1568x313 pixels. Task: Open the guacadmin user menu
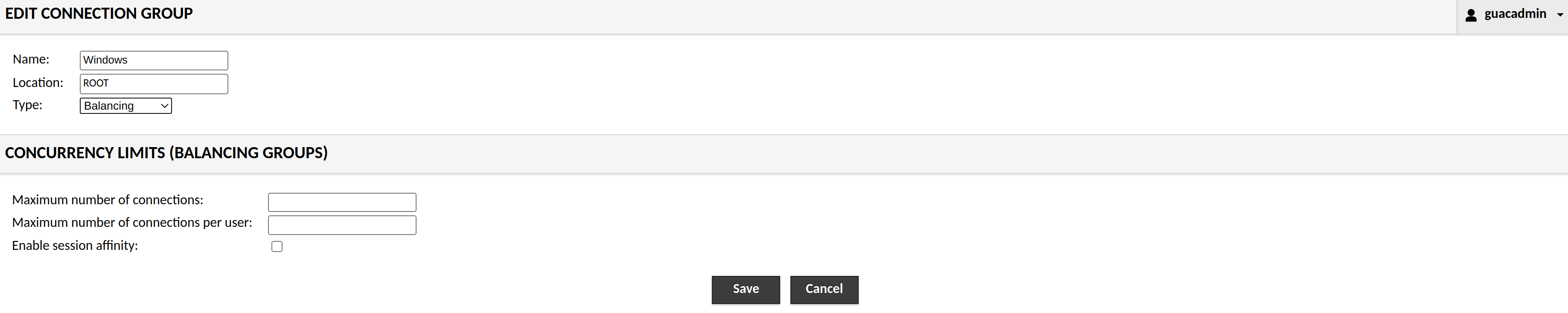coord(1512,16)
